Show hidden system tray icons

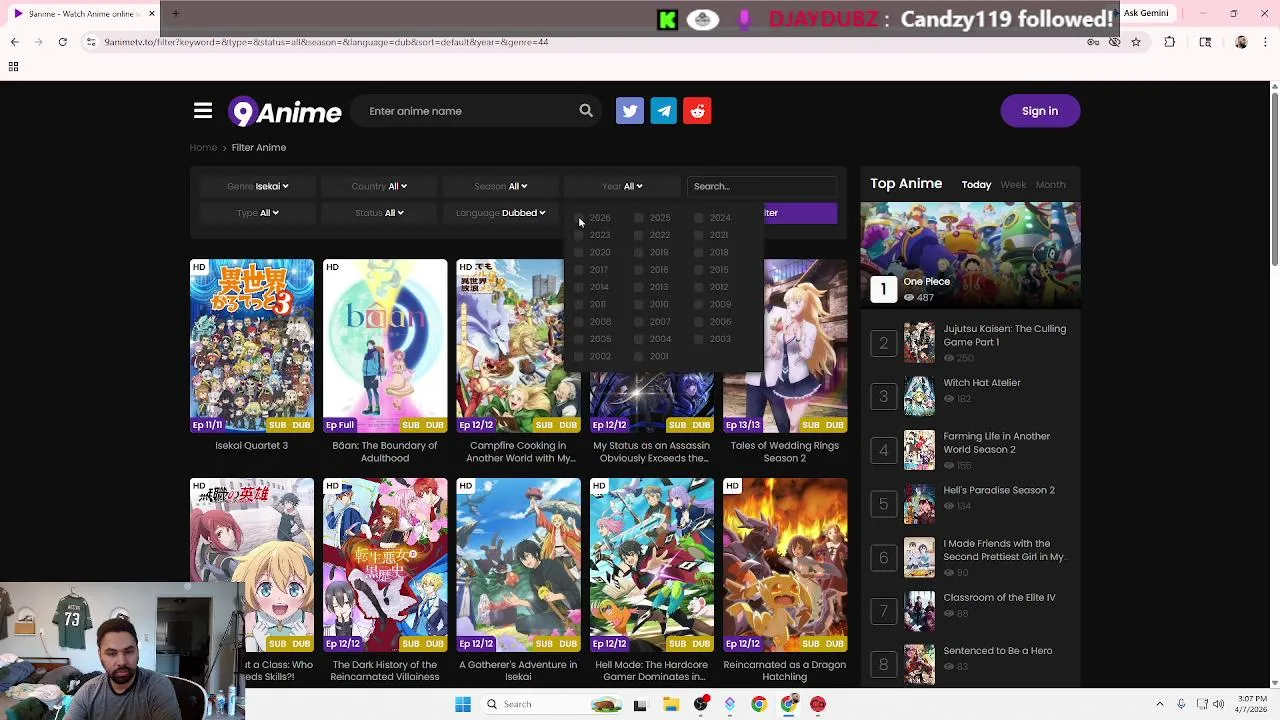pos(1160,704)
